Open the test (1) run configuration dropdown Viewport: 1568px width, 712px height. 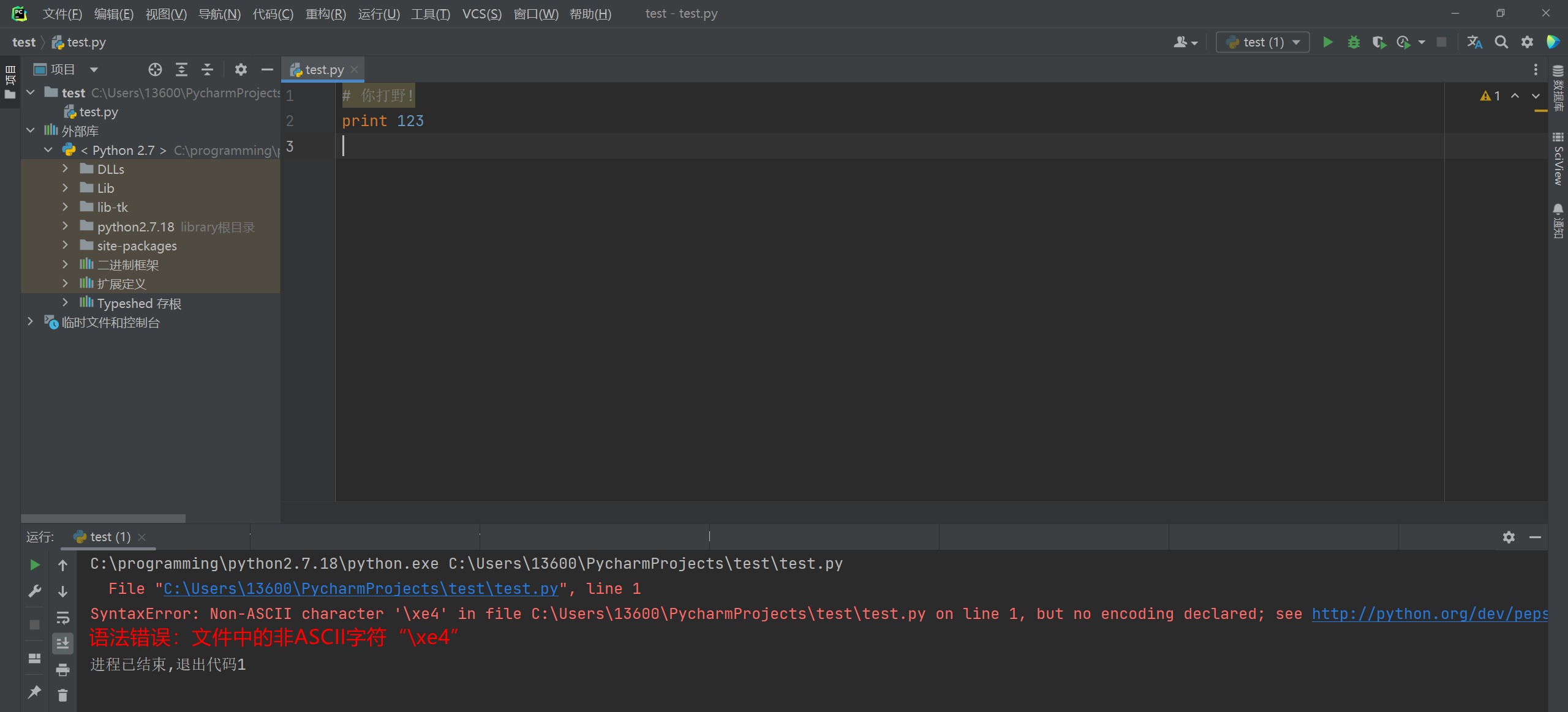pyautogui.click(x=1262, y=42)
